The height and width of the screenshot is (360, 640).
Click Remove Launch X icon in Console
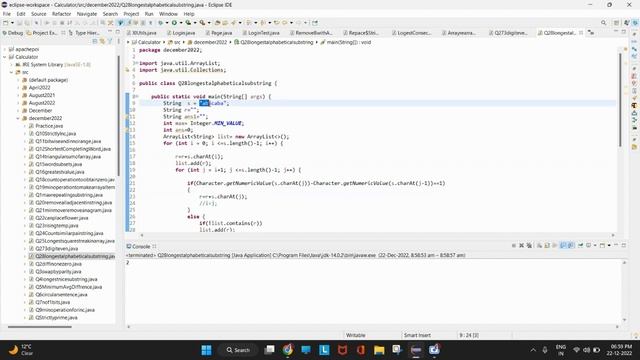point(521,245)
